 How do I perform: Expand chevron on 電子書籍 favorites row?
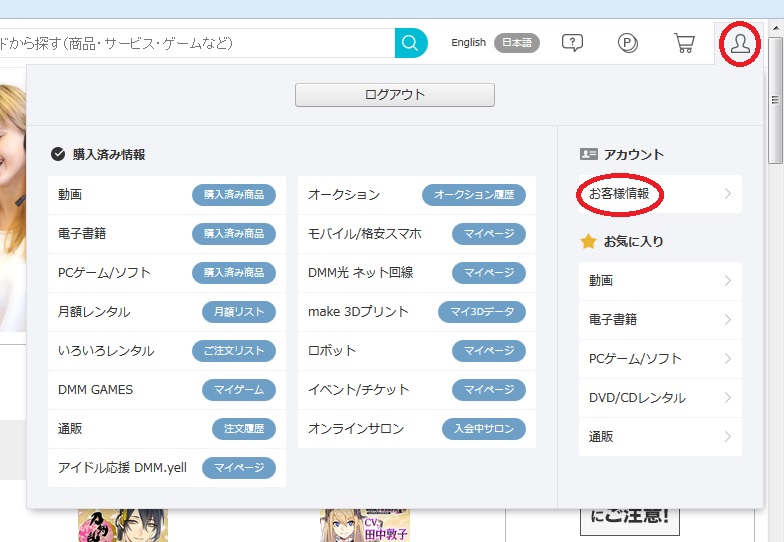[728, 320]
